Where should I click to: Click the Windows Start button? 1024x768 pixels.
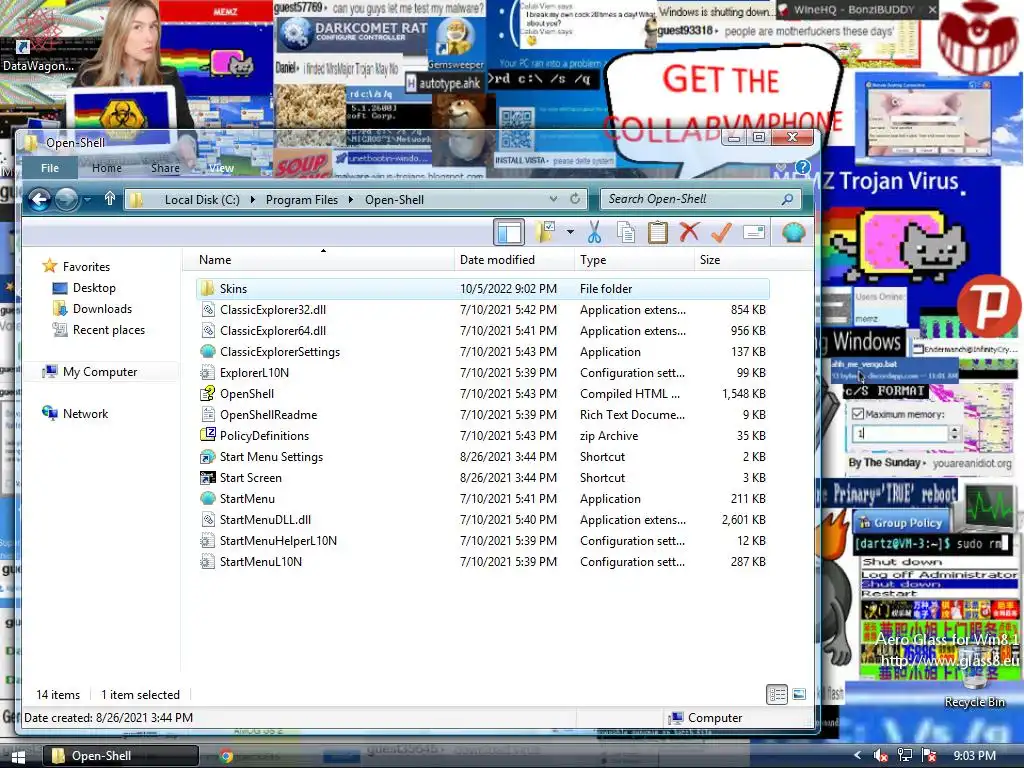coord(18,756)
